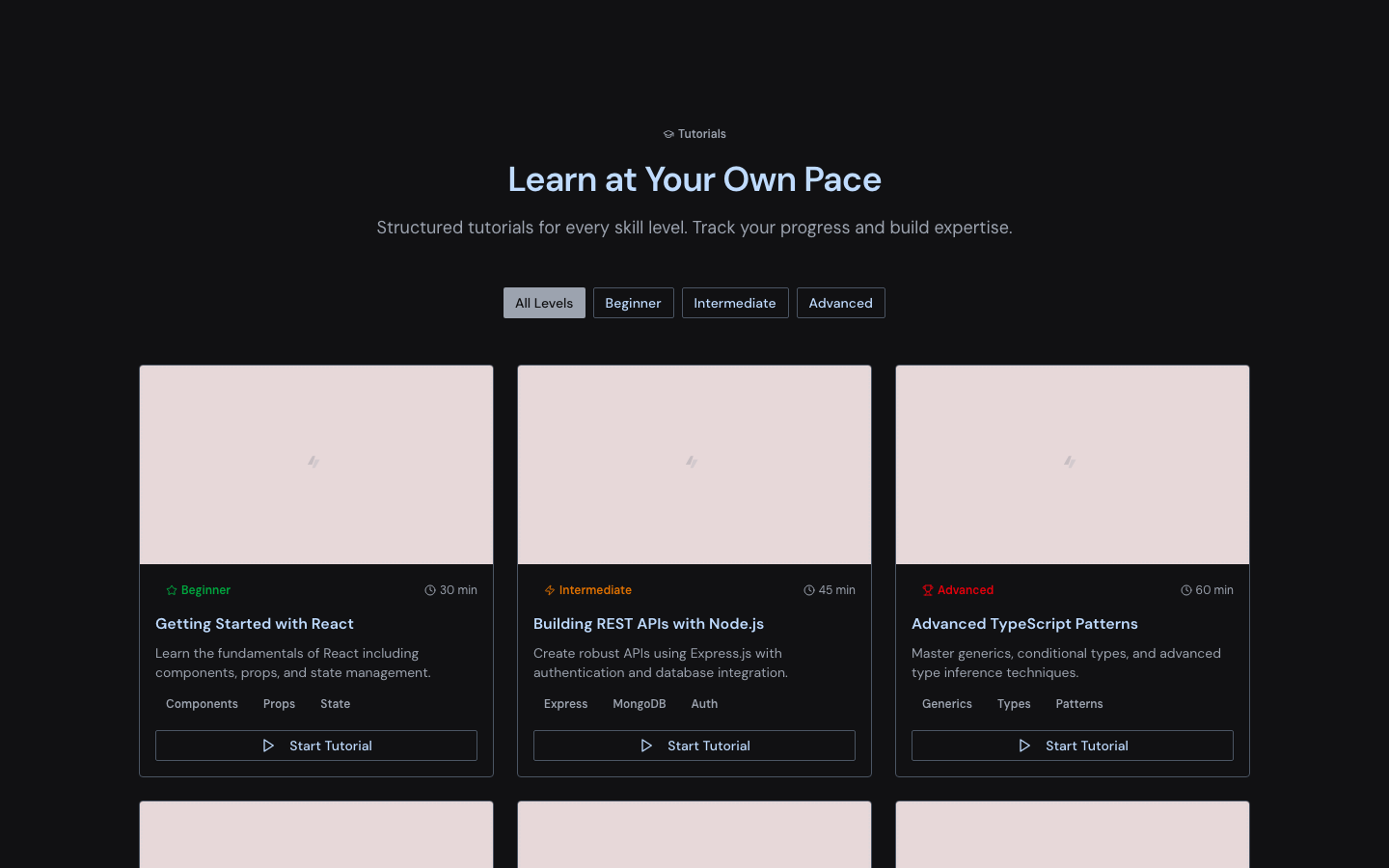The height and width of the screenshot is (868, 1389).
Task: Click the Getting Started with React title
Action: 255,624
